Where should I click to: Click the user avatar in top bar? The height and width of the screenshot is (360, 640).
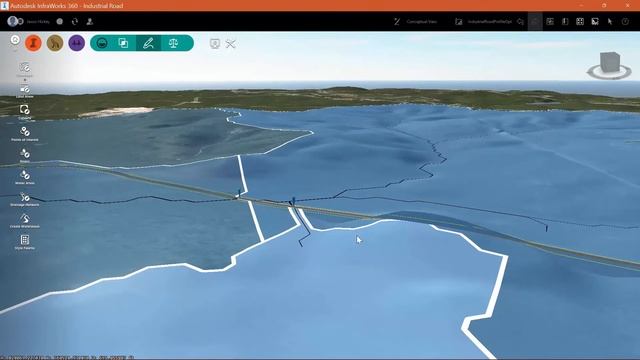[13, 21]
